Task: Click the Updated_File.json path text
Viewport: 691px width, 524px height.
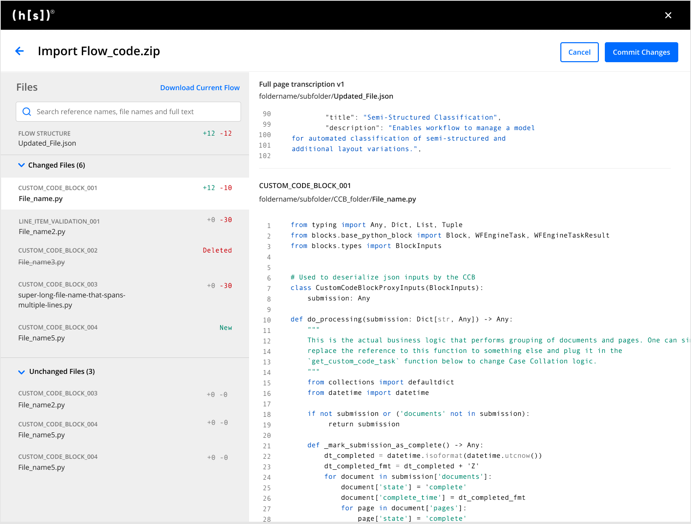Action: click(326, 96)
